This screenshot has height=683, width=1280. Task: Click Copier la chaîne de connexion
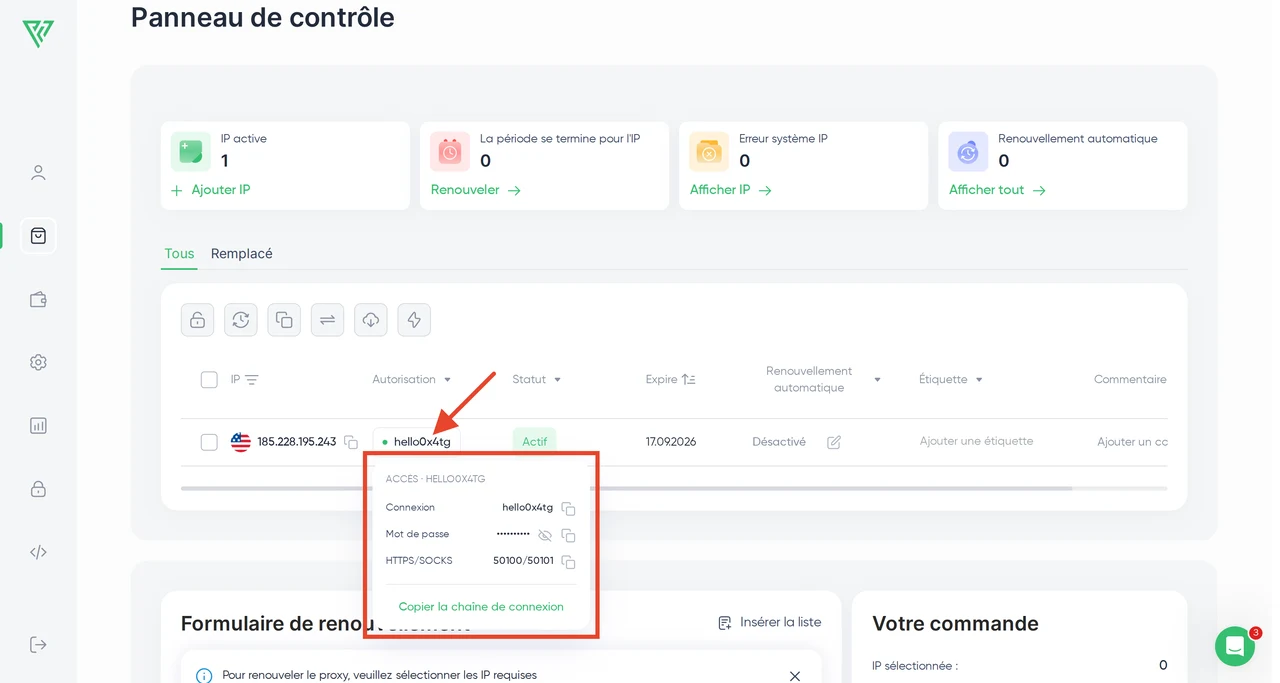click(x=481, y=607)
